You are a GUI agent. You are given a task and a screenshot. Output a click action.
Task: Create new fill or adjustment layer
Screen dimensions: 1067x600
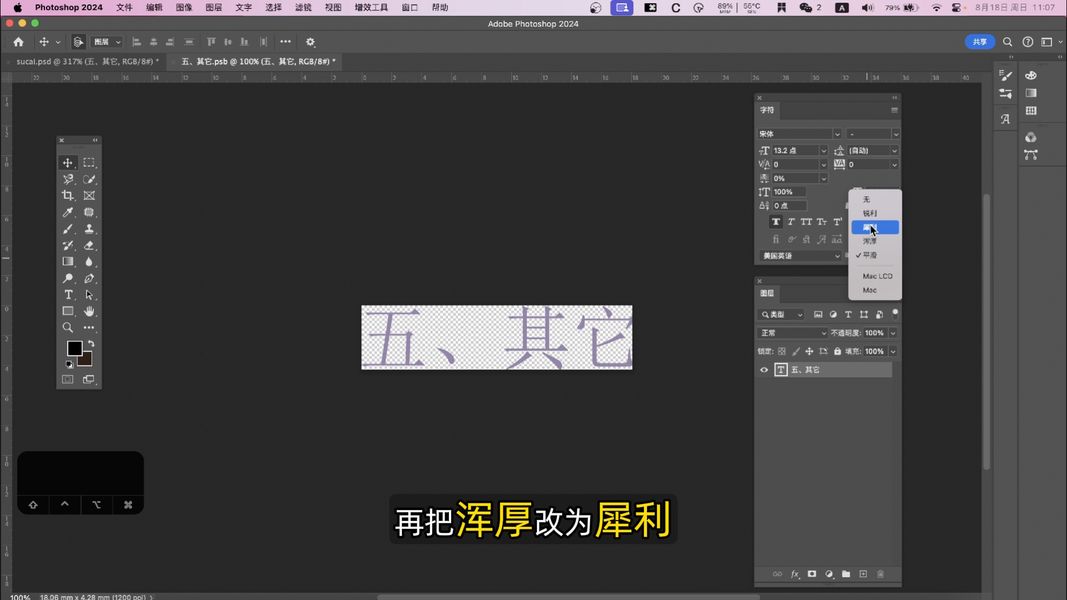[829, 574]
